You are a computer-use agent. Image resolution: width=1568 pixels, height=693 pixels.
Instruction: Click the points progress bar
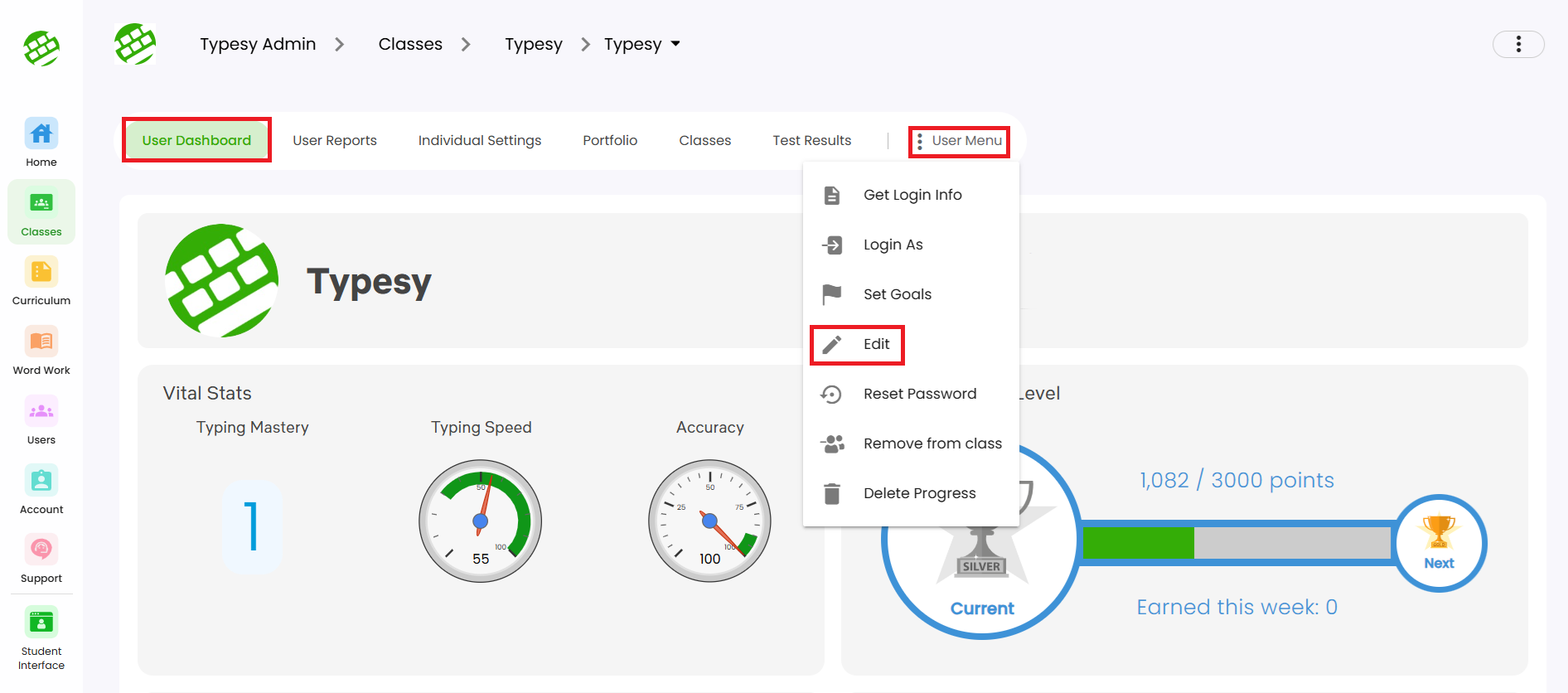(x=1236, y=543)
